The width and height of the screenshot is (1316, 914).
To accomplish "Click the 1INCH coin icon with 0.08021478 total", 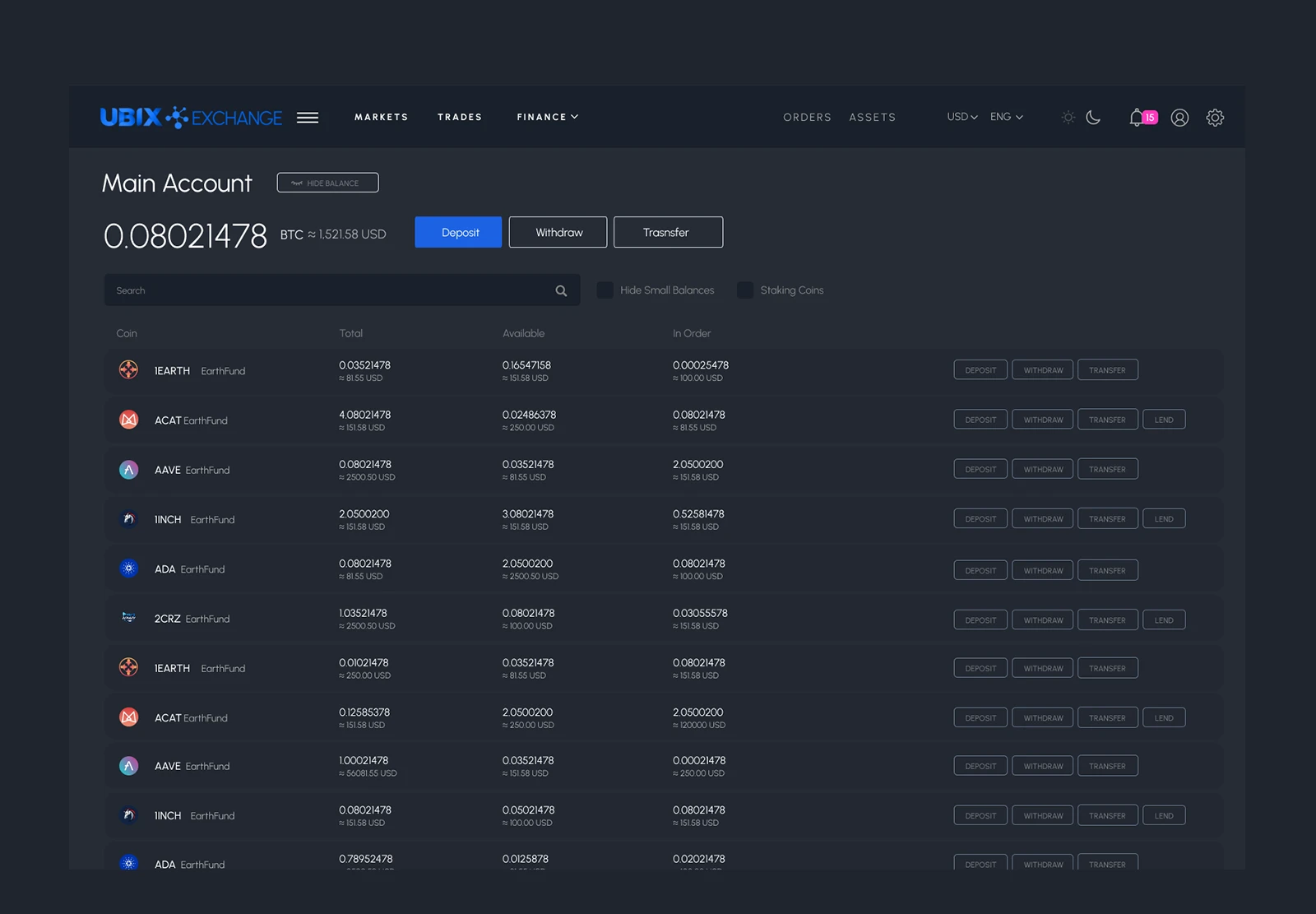I will [x=128, y=815].
